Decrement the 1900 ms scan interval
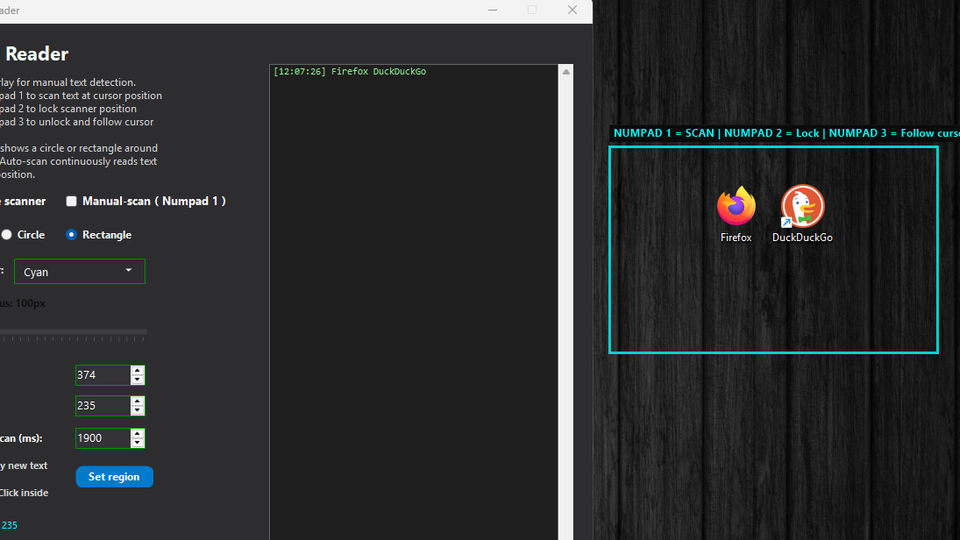The height and width of the screenshot is (540, 960). tap(138, 443)
